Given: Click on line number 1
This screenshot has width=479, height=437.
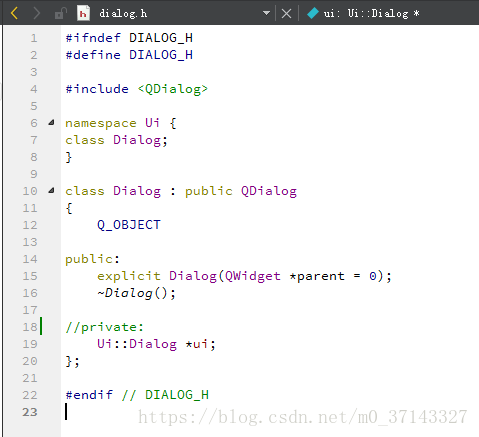Looking at the screenshot, I should (x=34, y=38).
